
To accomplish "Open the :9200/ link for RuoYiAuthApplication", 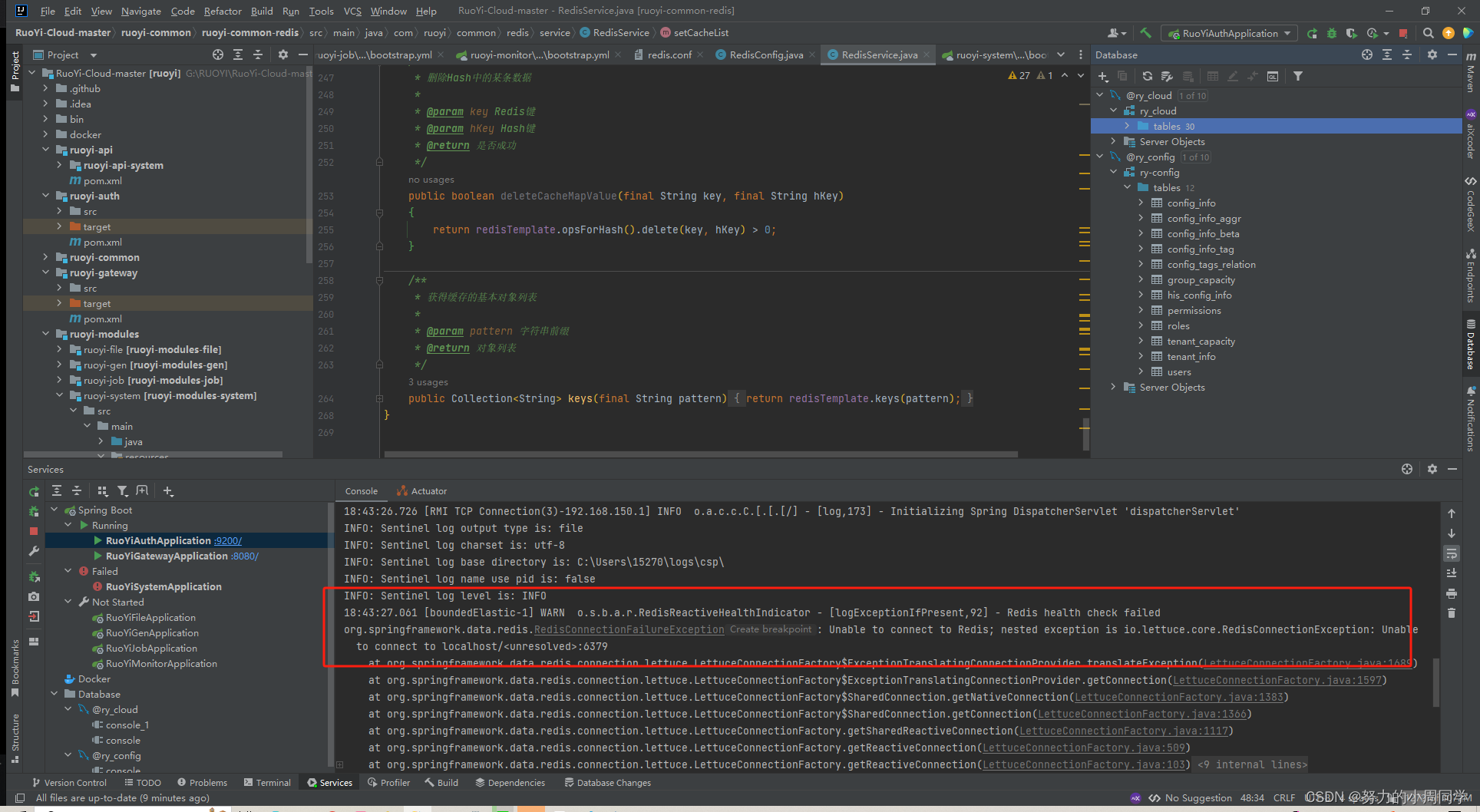I will point(228,541).
